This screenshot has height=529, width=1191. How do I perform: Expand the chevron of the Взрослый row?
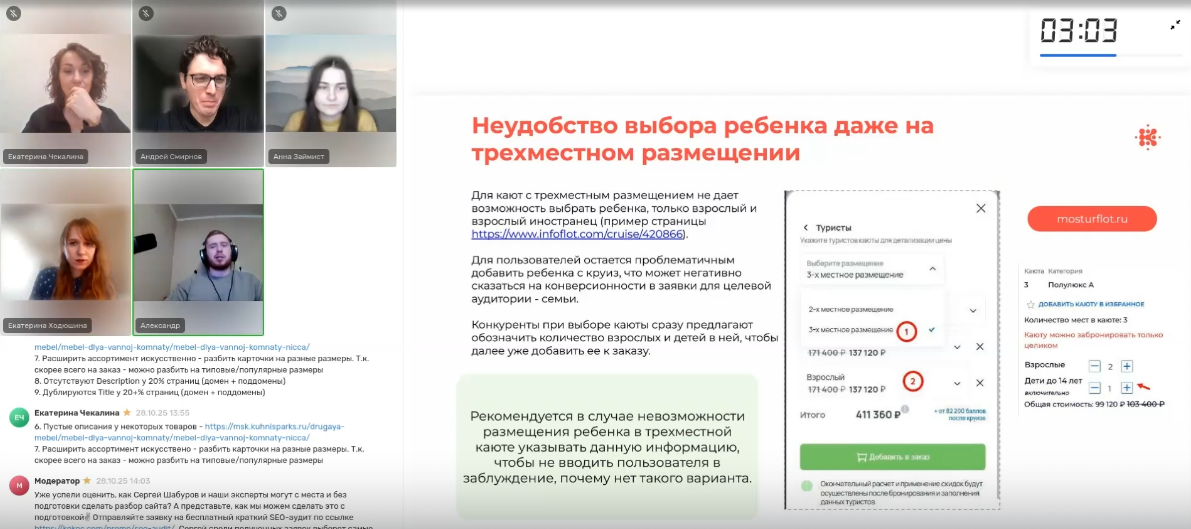pos(957,383)
